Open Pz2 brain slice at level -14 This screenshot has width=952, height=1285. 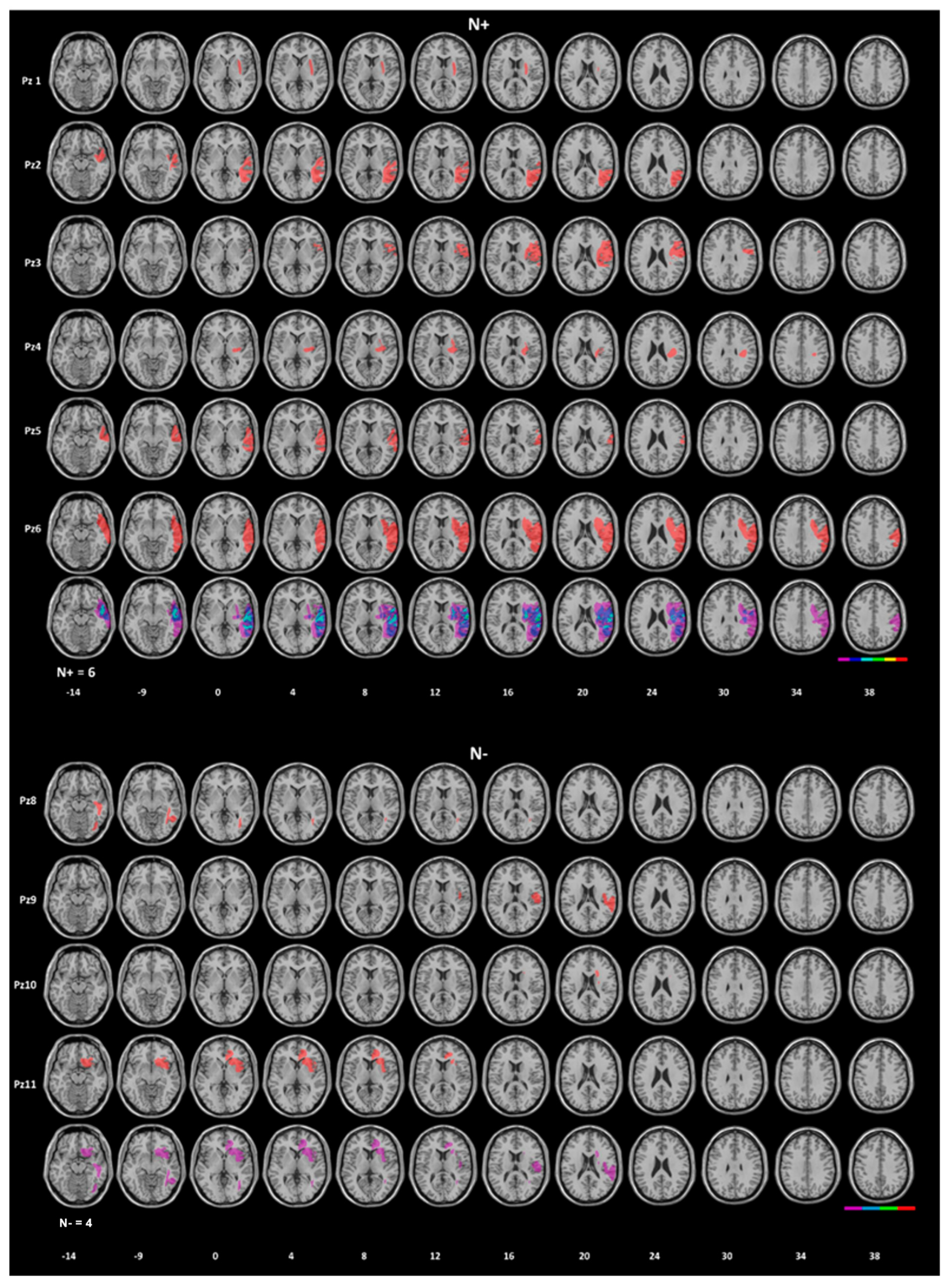click(x=82, y=162)
